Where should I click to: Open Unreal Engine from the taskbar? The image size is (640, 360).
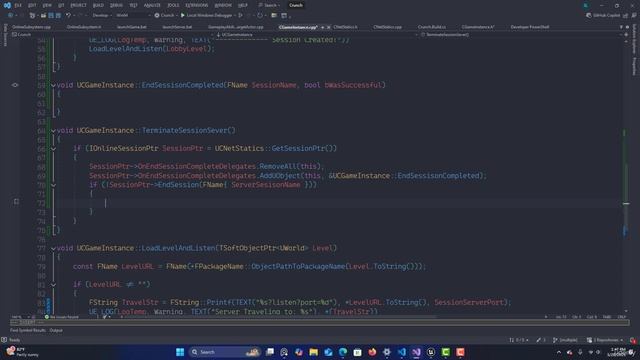(x=431, y=352)
